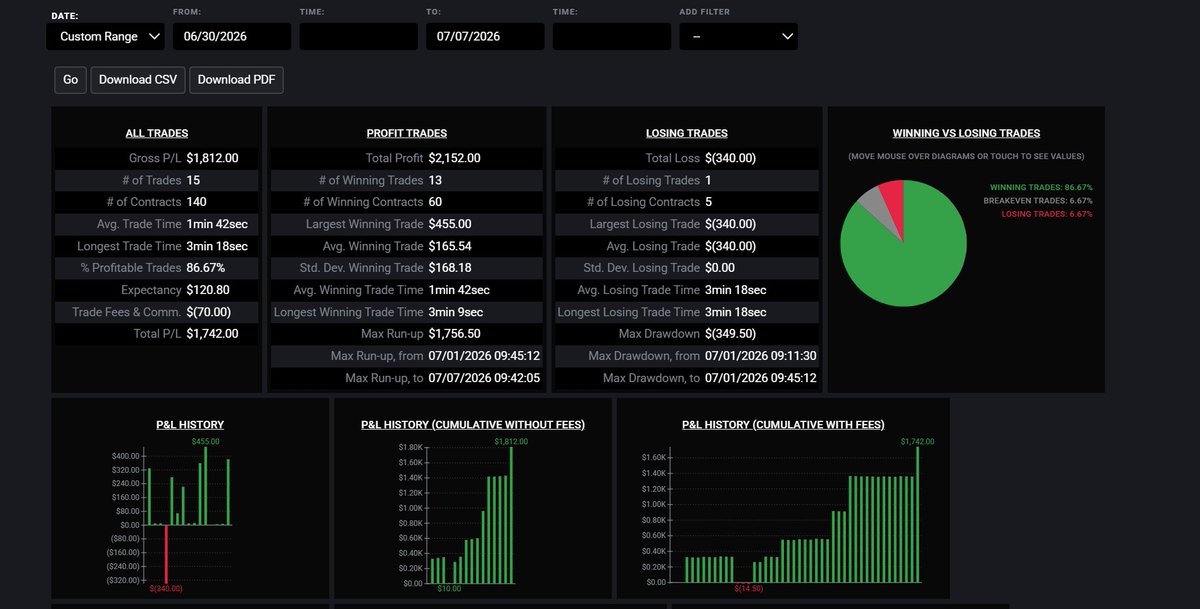The width and height of the screenshot is (1200, 609).
Task: Click the PROFIT TRADES heading
Action: click(x=407, y=133)
